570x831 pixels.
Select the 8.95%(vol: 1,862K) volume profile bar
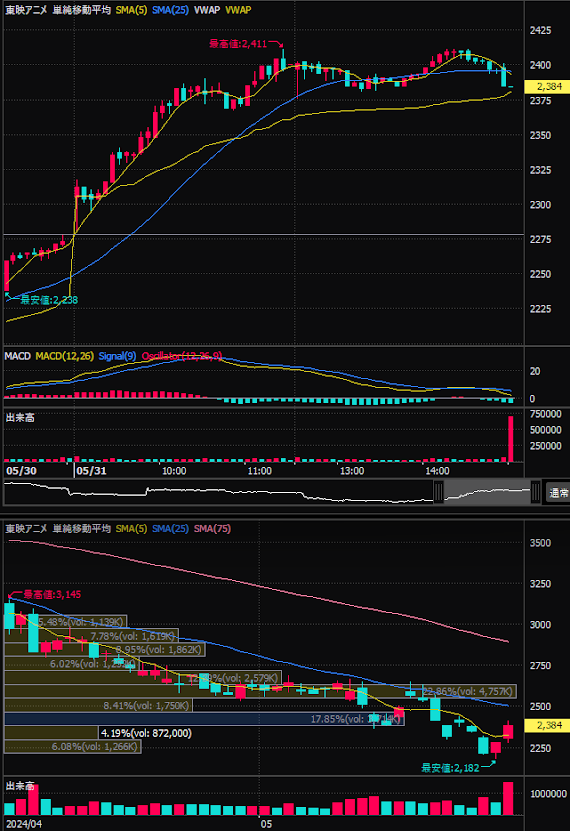click(105, 649)
